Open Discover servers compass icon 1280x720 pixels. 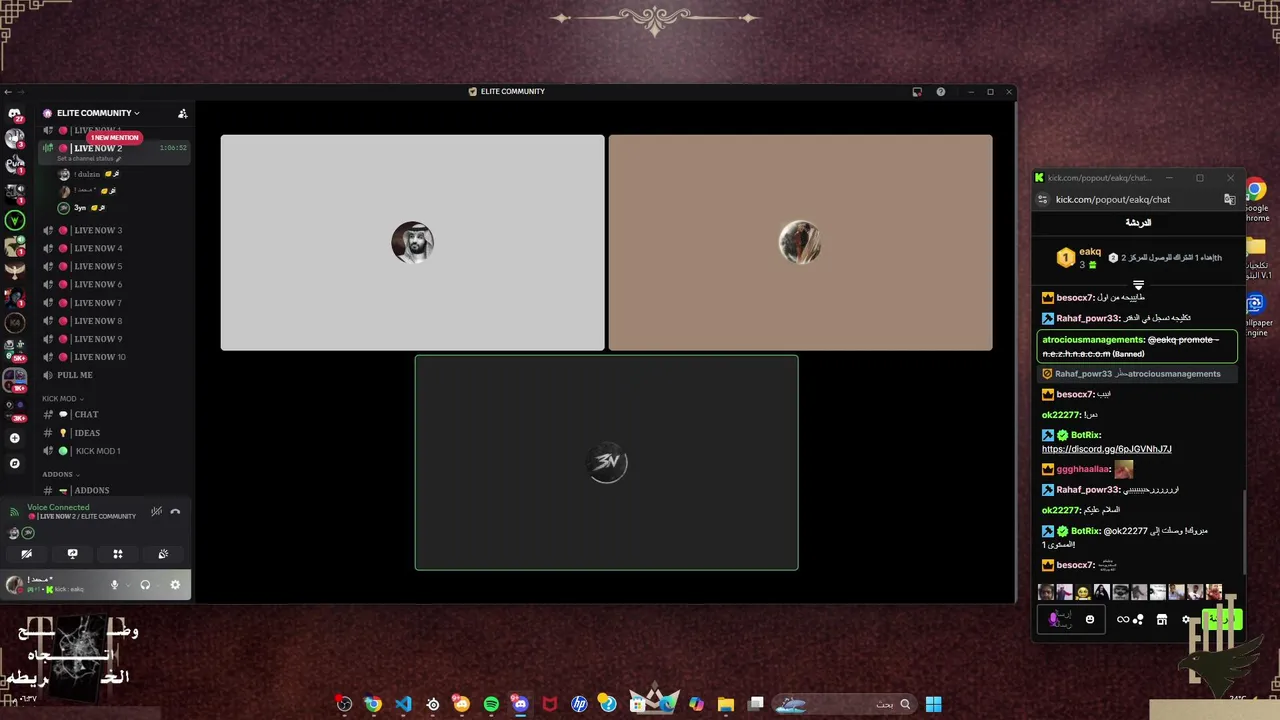coord(15,463)
